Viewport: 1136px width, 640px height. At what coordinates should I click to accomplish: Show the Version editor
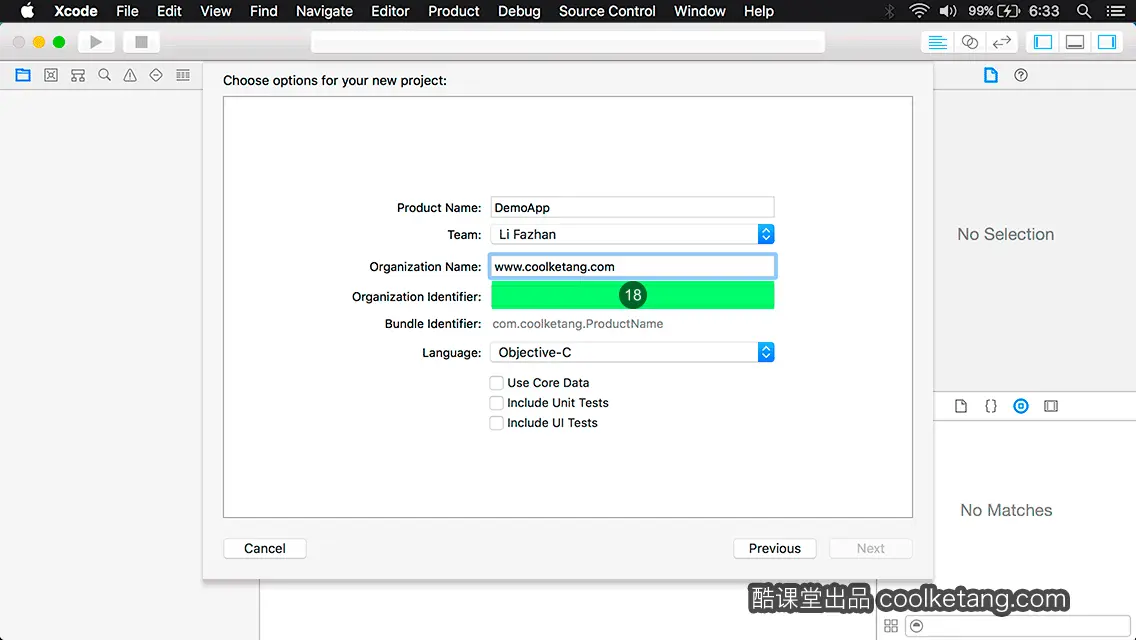point(1001,42)
